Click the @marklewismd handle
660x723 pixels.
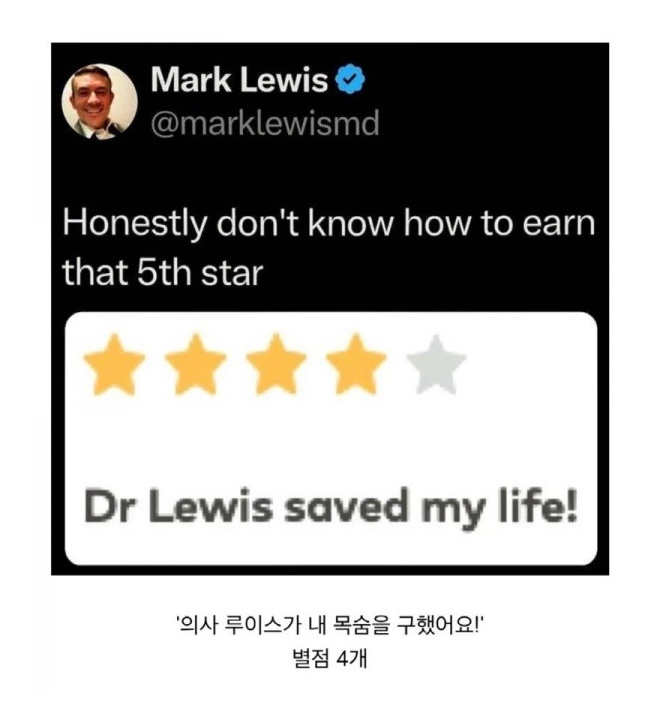pos(265,123)
